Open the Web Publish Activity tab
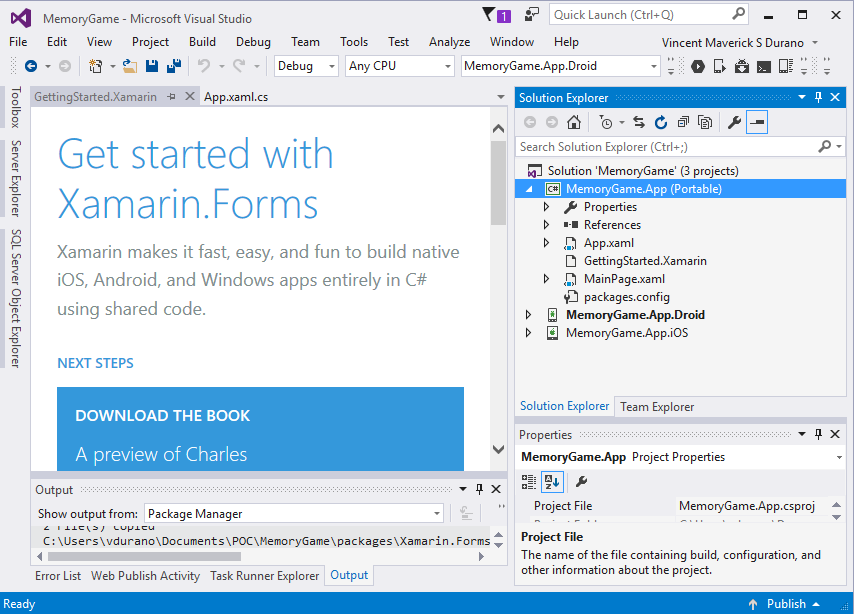The width and height of the screenshot is (854, 614). [145, 576]
